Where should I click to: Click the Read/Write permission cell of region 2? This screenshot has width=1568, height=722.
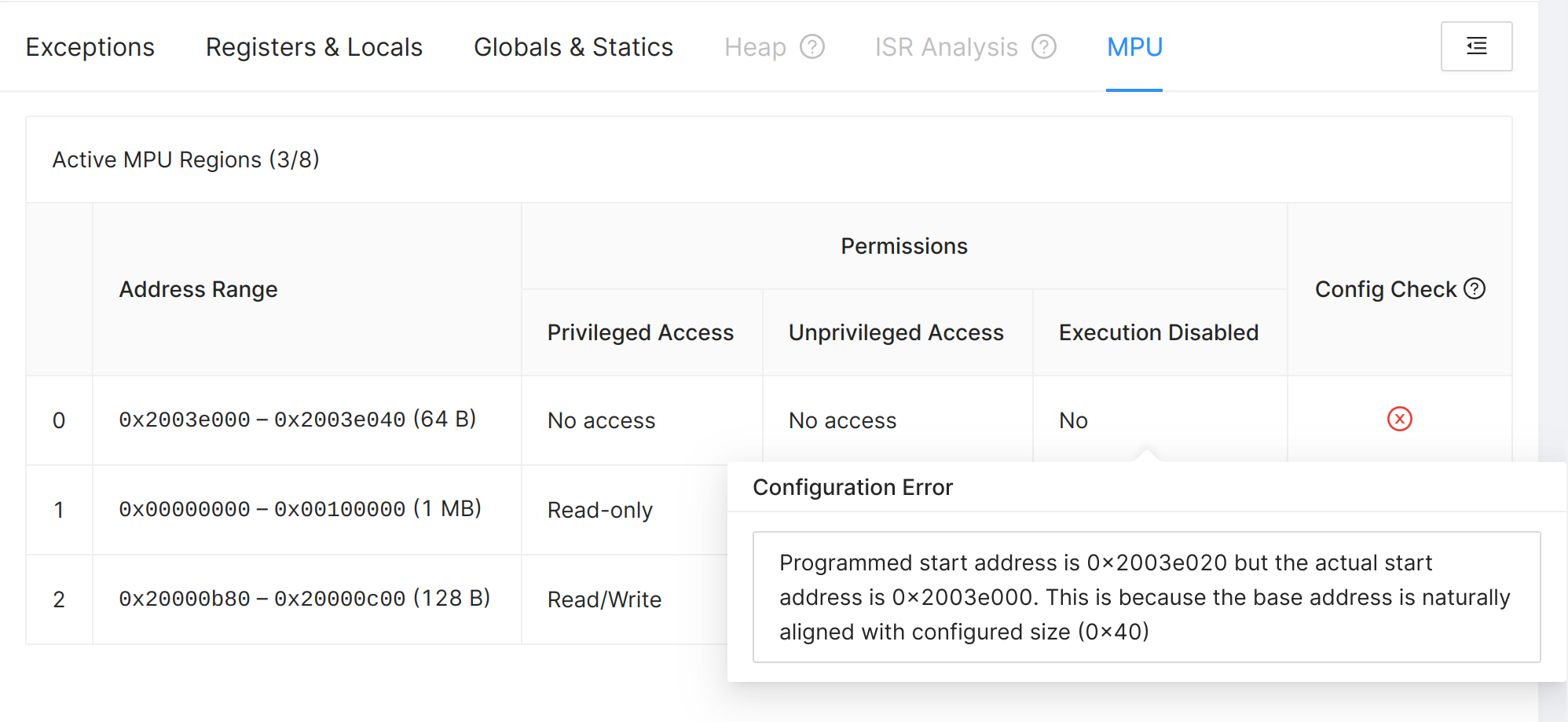click(604, 600)
